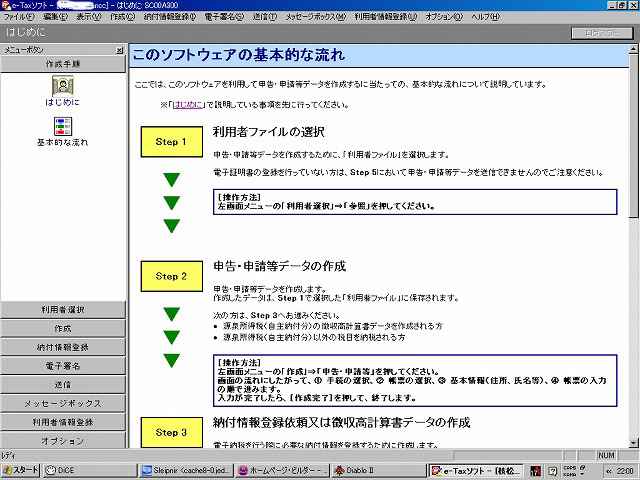Image resolution: width=640 pixels, height=480 pixels.
Task: Click the yellow Step 2 box
Action: 171,276
